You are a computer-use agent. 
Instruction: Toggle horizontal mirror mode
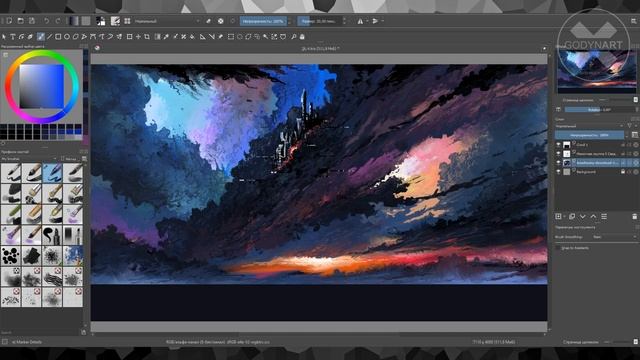(x=360, y=21)
